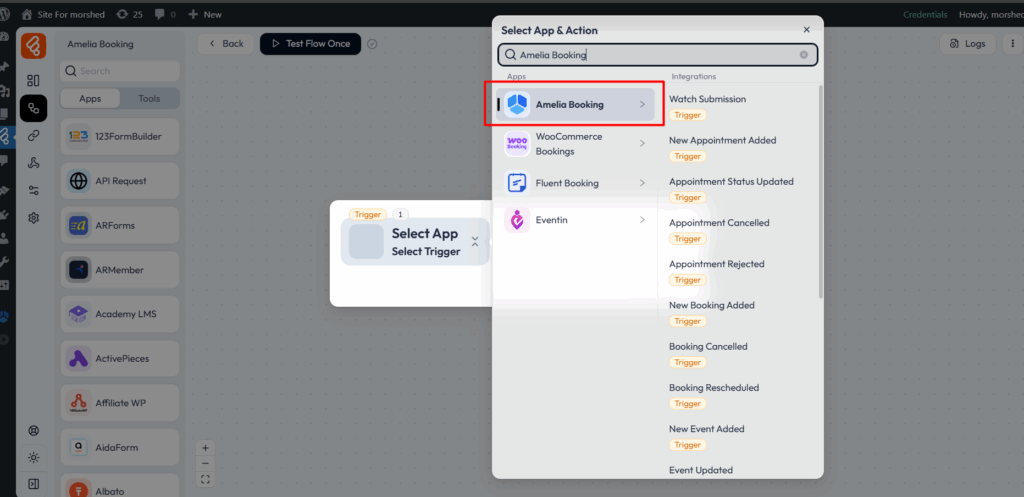Close the Select App & Action dialog
Image resolution: width=1024 pixels, height=497 pixels.
point(807,29)
